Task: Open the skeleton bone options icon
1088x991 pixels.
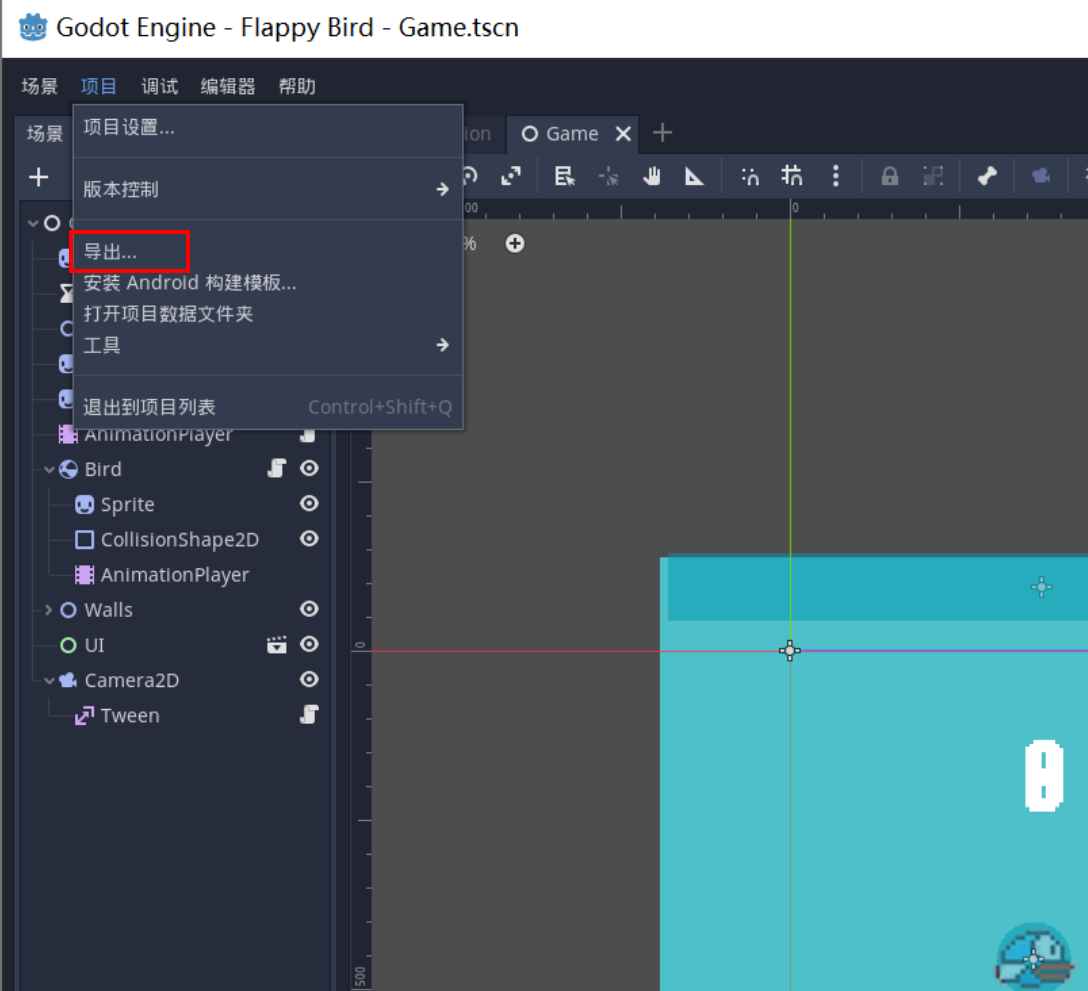Action: 987,177
